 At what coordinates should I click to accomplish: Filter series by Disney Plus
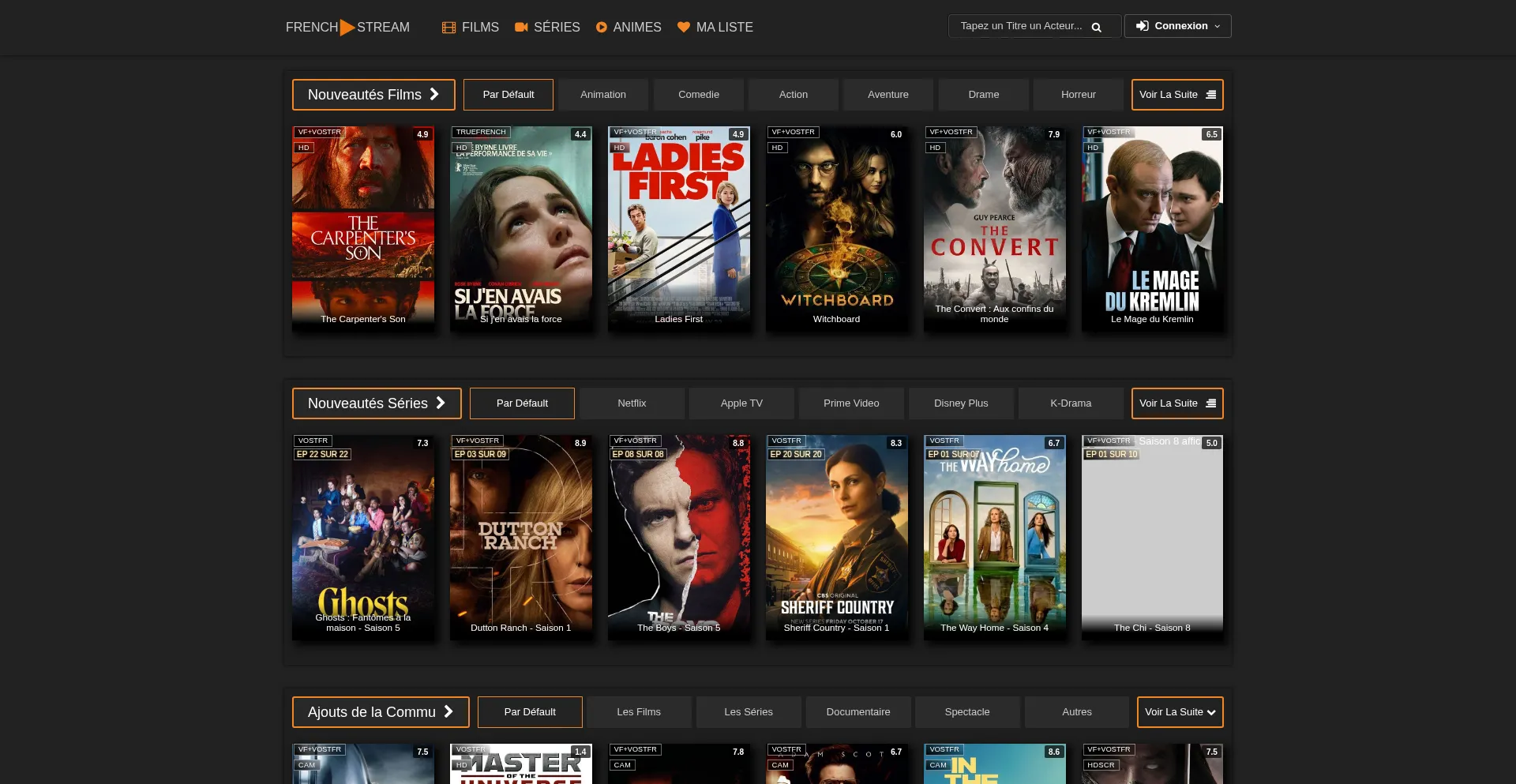tap(961, 403)
